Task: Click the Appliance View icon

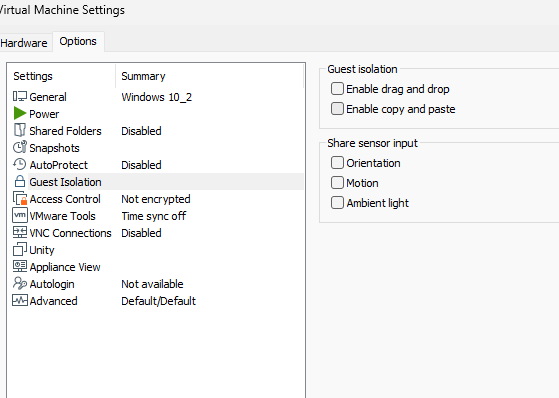Action: point(20,266)
